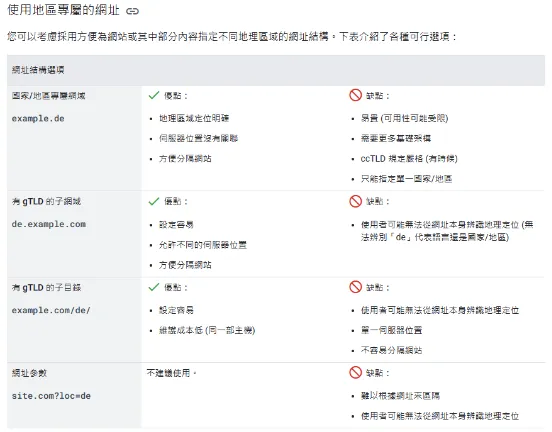Click the de.example.com code text
552x432 pixels.
click(49, 224)
